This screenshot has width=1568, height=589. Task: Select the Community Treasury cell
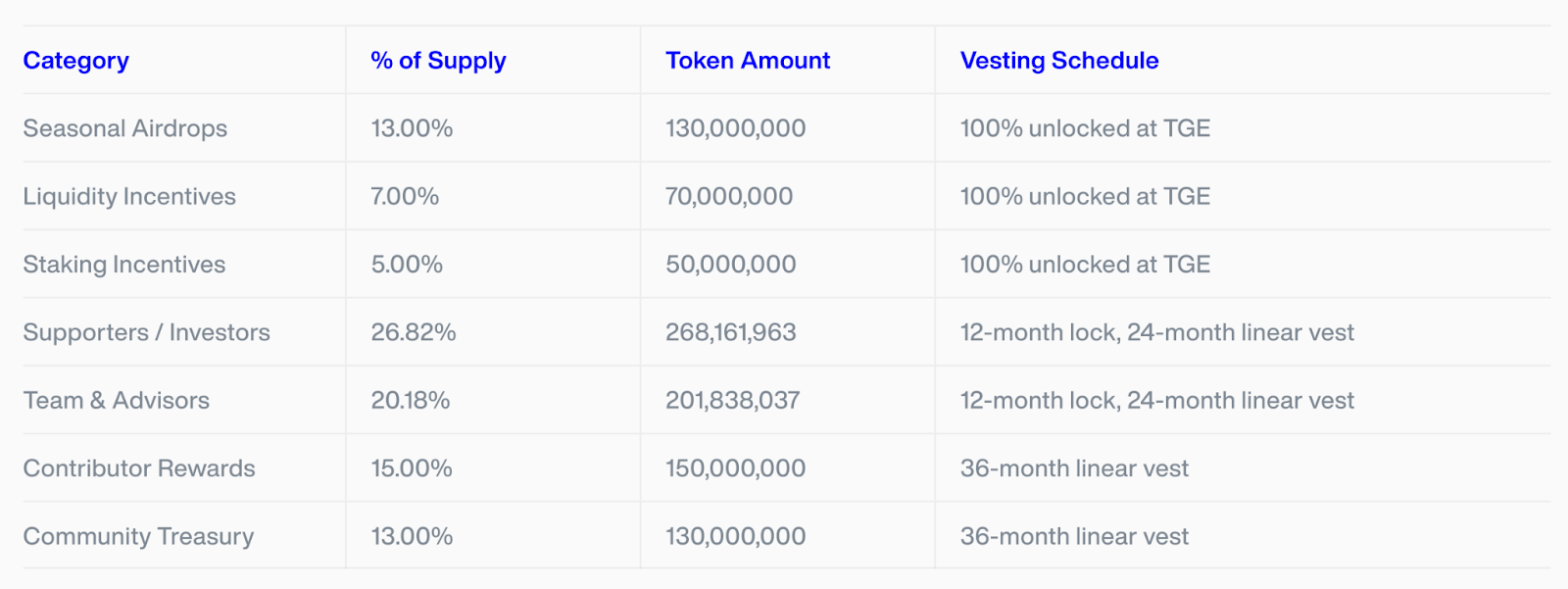pos(138,536)
